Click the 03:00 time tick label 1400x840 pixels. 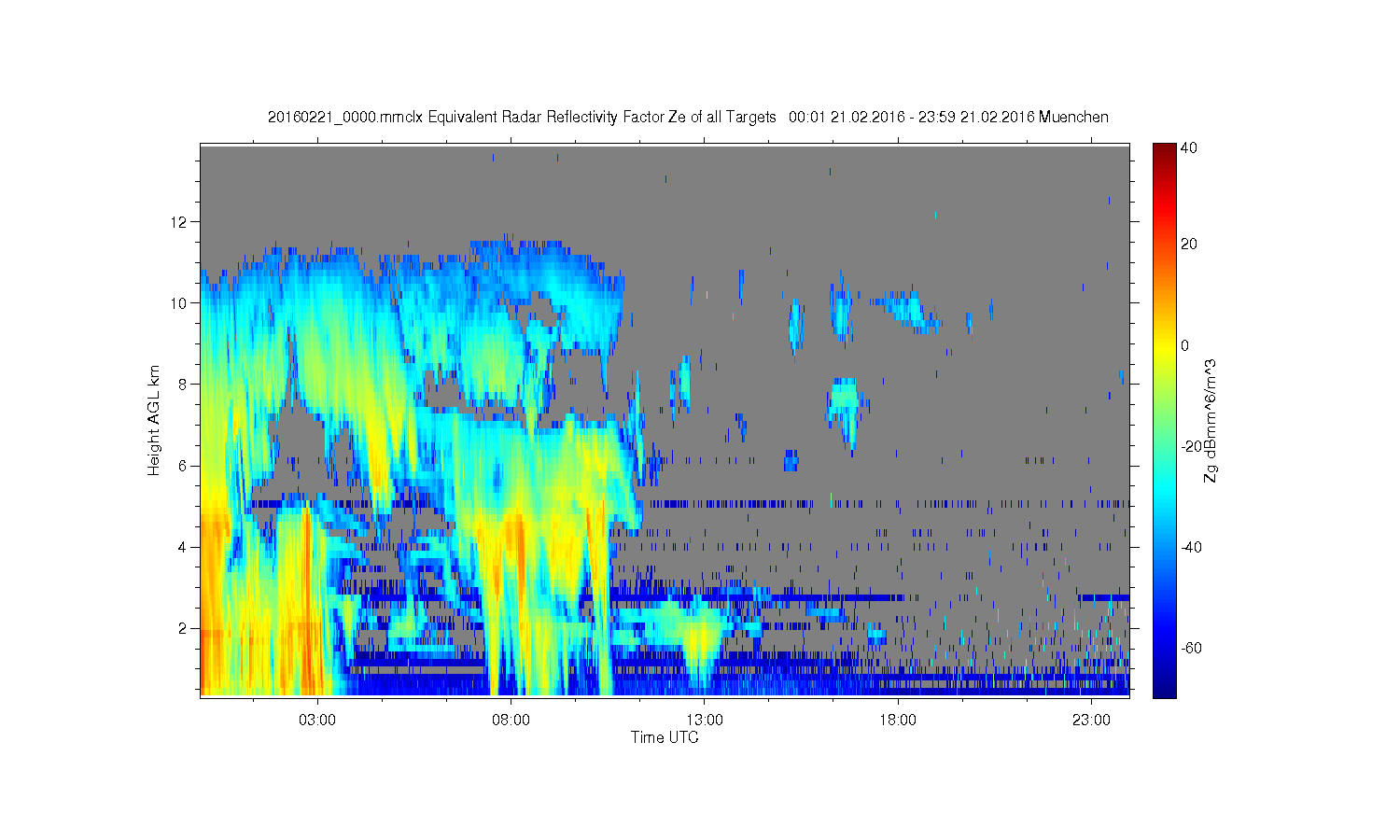coord(317,720)
